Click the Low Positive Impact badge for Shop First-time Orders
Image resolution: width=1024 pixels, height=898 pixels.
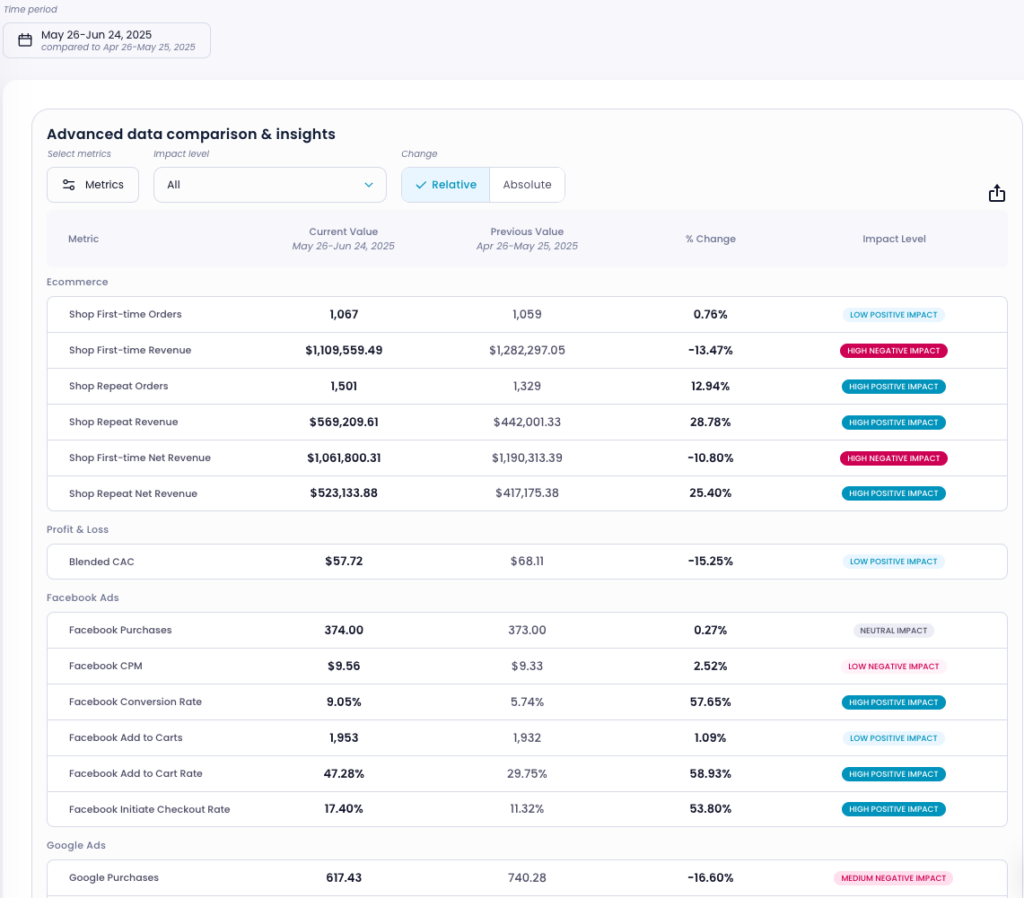pos(893,315)
